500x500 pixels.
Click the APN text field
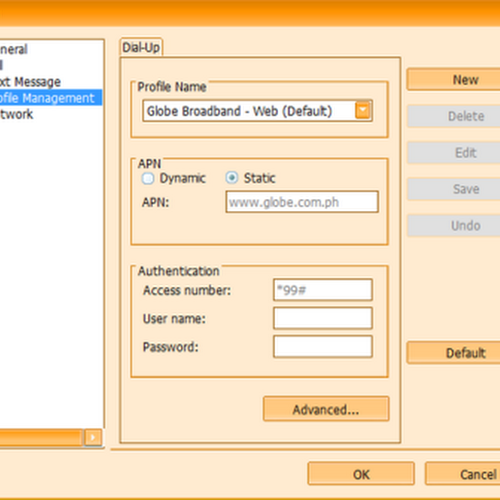coord(302,202)
